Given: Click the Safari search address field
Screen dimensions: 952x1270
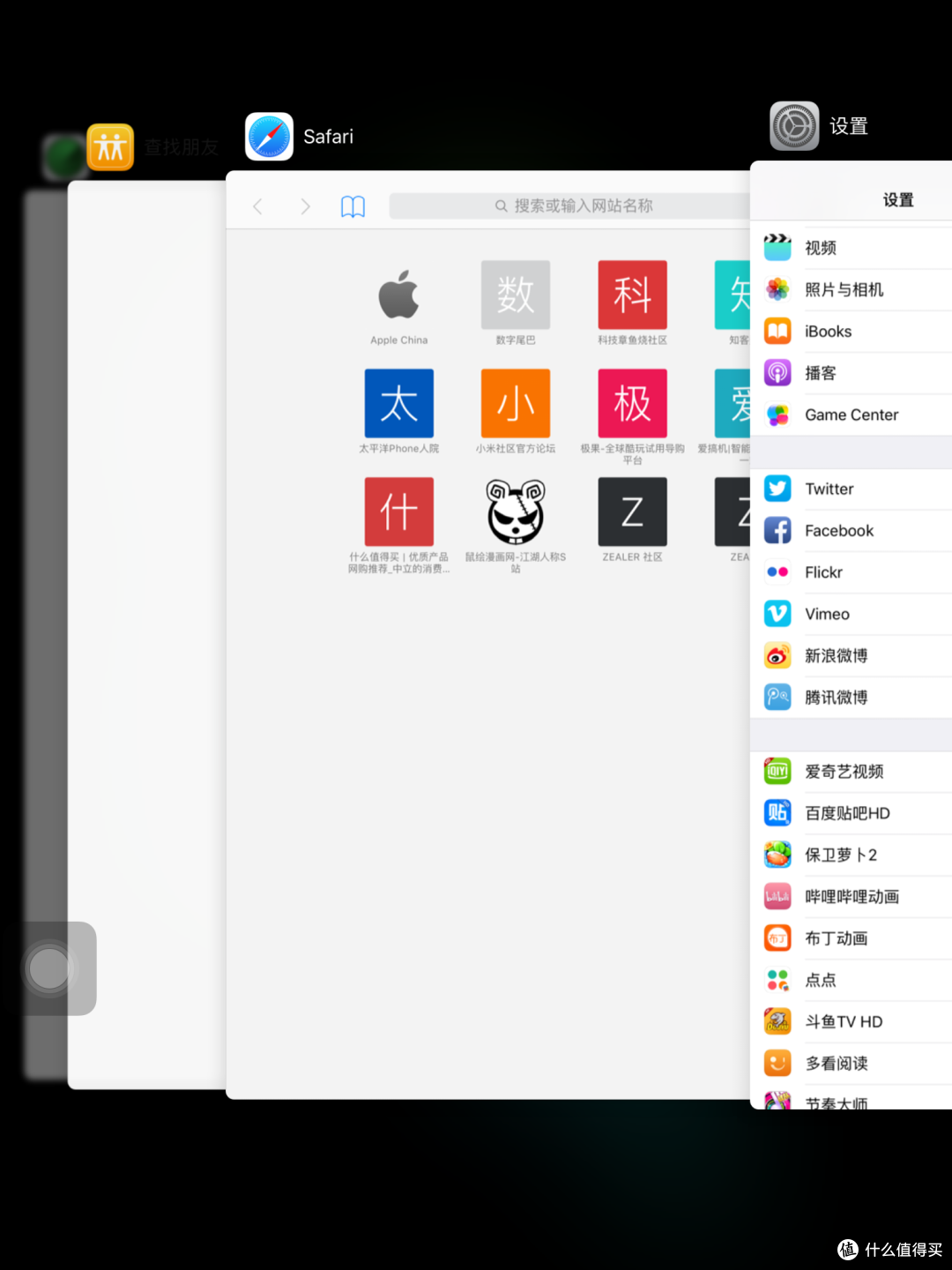Looking at the screenshot, I should 569,205.
